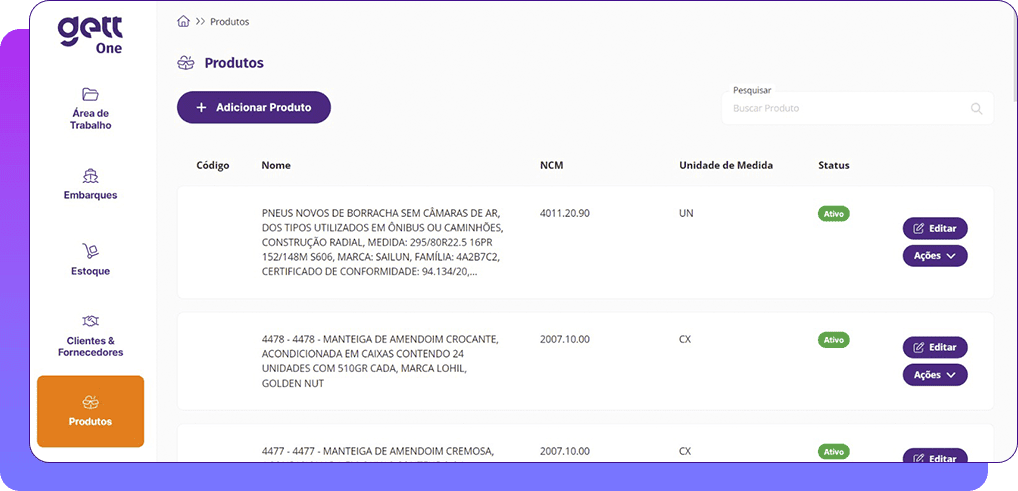The width and height of the screenshot is (1018, 491).
Task: Click the Produtos heading box icon
Action: (x=185, y=63)
